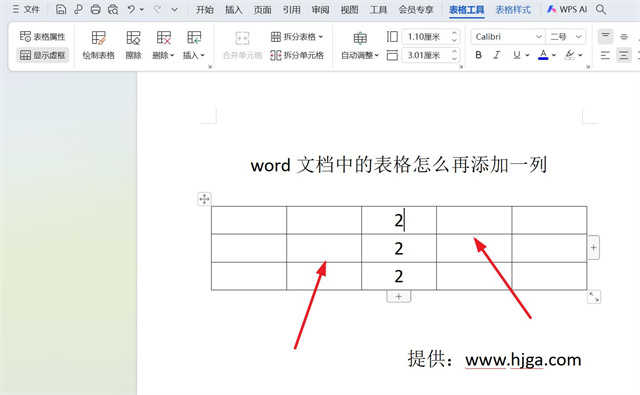Switch to the 工具 tab

378,9
